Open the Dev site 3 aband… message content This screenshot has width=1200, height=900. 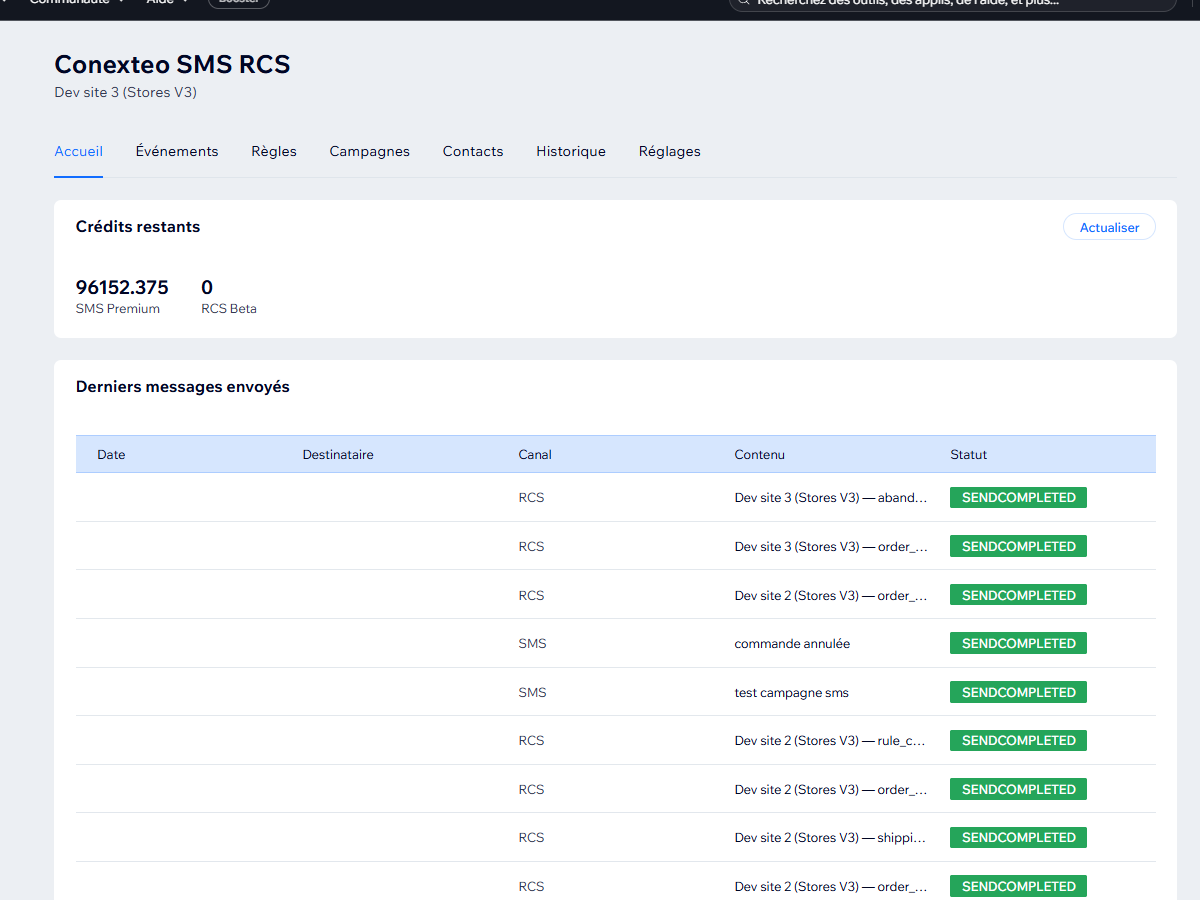[x=831, y=497]
